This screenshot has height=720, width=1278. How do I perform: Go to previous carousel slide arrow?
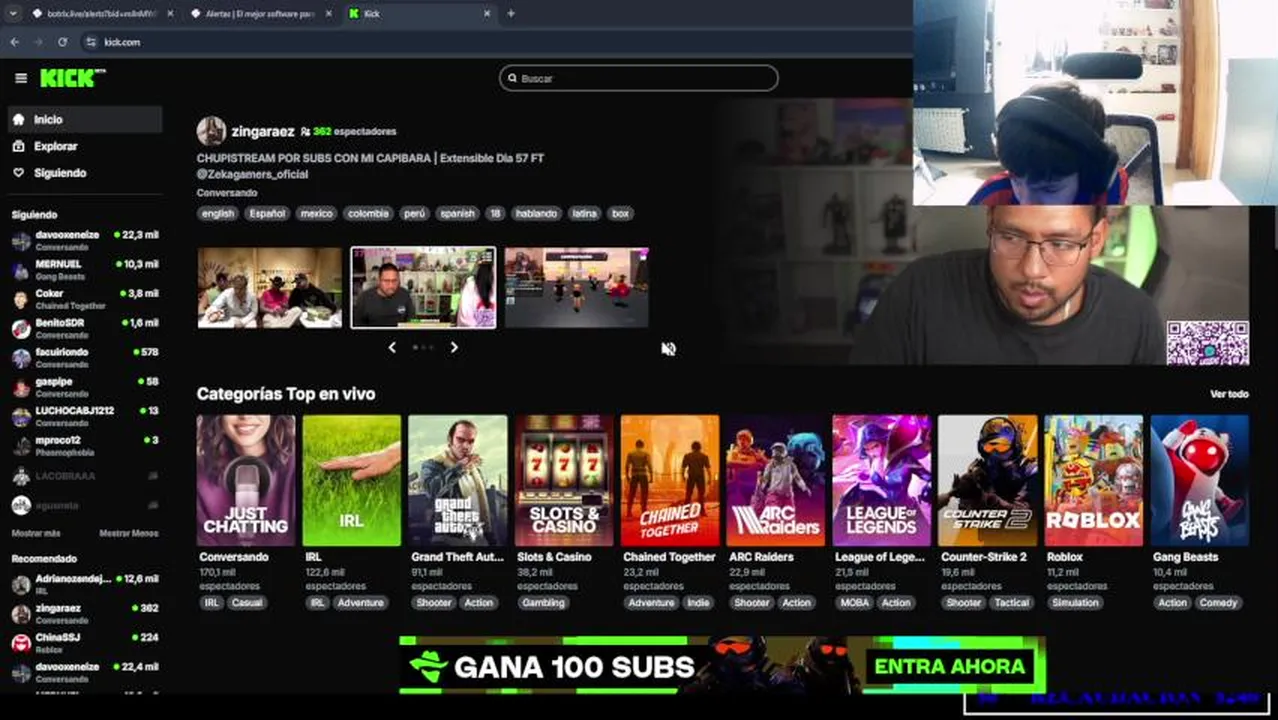click(392, 347)
